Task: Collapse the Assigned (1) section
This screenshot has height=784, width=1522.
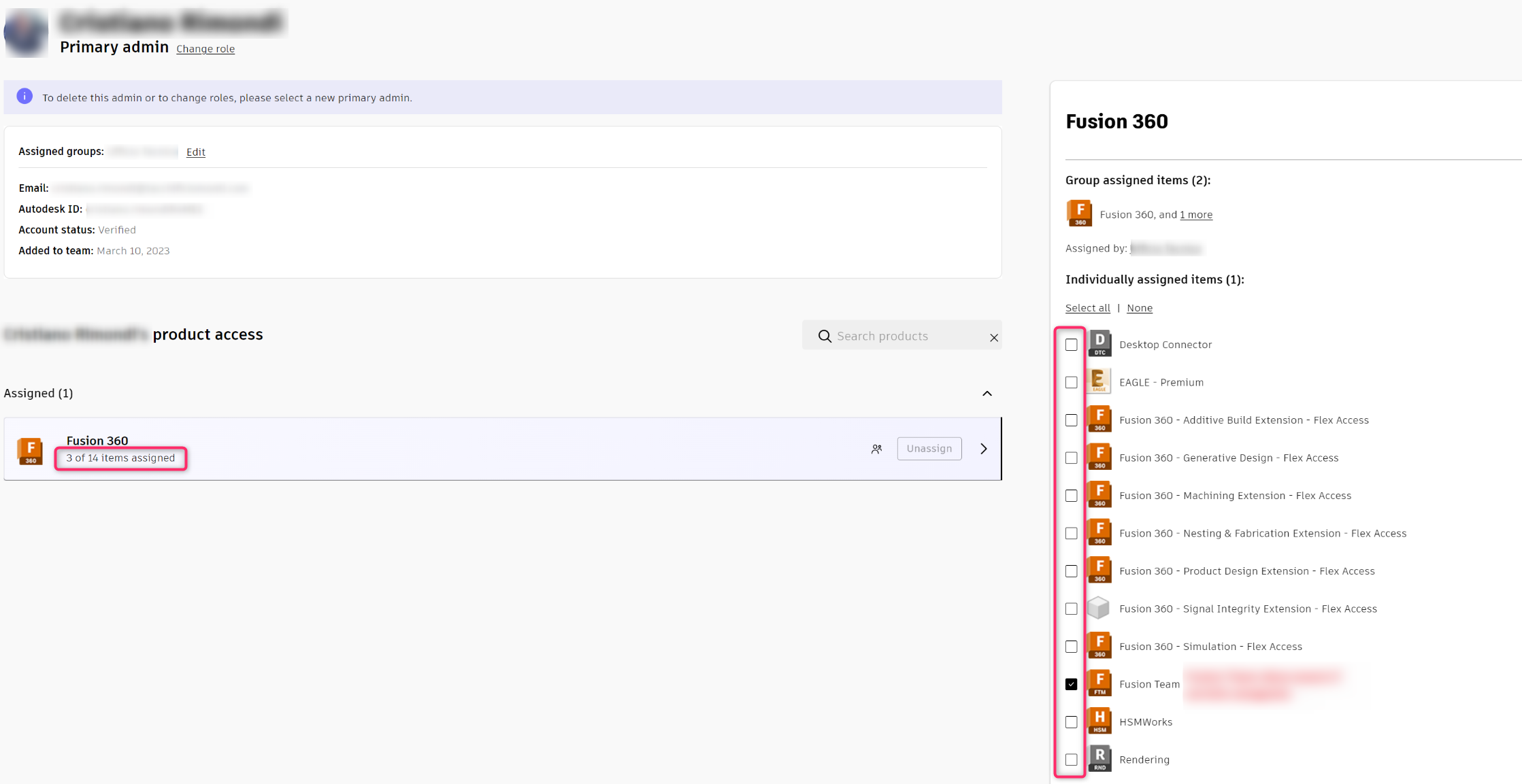Action: (987, 394)
